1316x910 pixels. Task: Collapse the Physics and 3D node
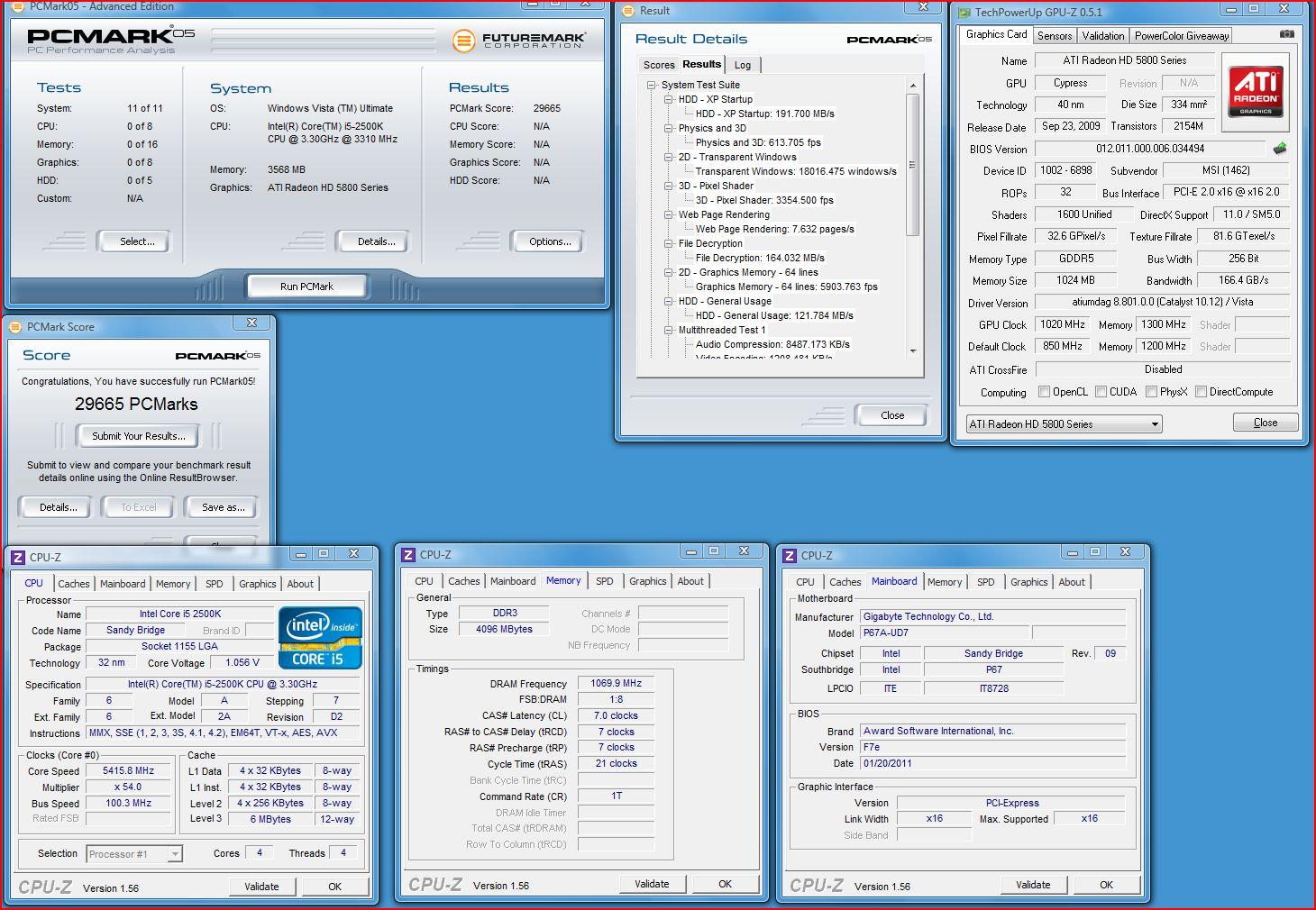tap(669, 128)
